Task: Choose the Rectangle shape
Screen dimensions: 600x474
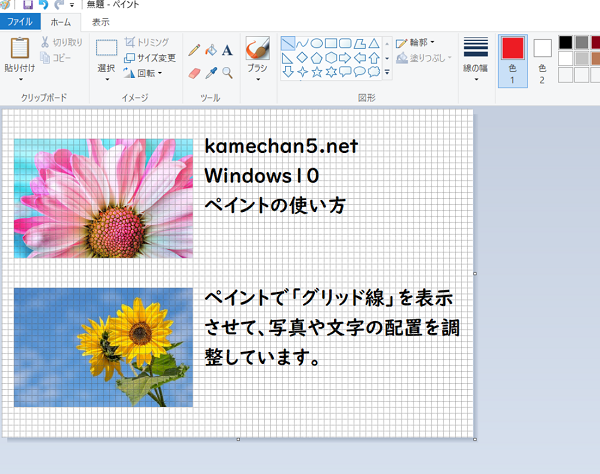Action: [331, 43]
